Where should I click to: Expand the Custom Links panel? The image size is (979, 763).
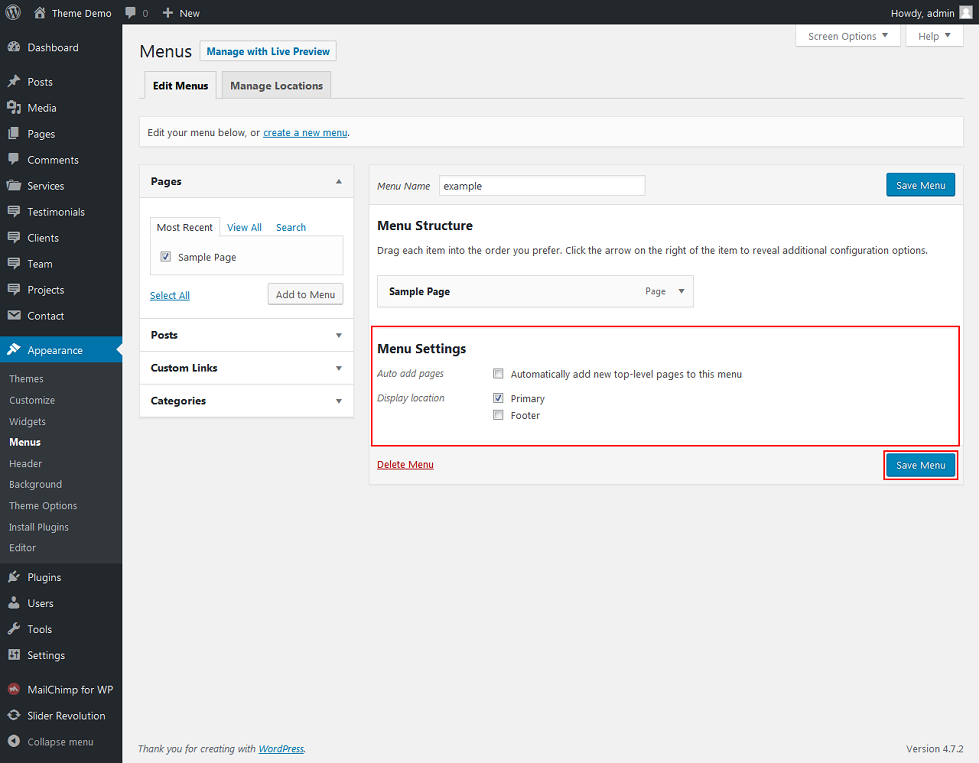click(246, 368)
